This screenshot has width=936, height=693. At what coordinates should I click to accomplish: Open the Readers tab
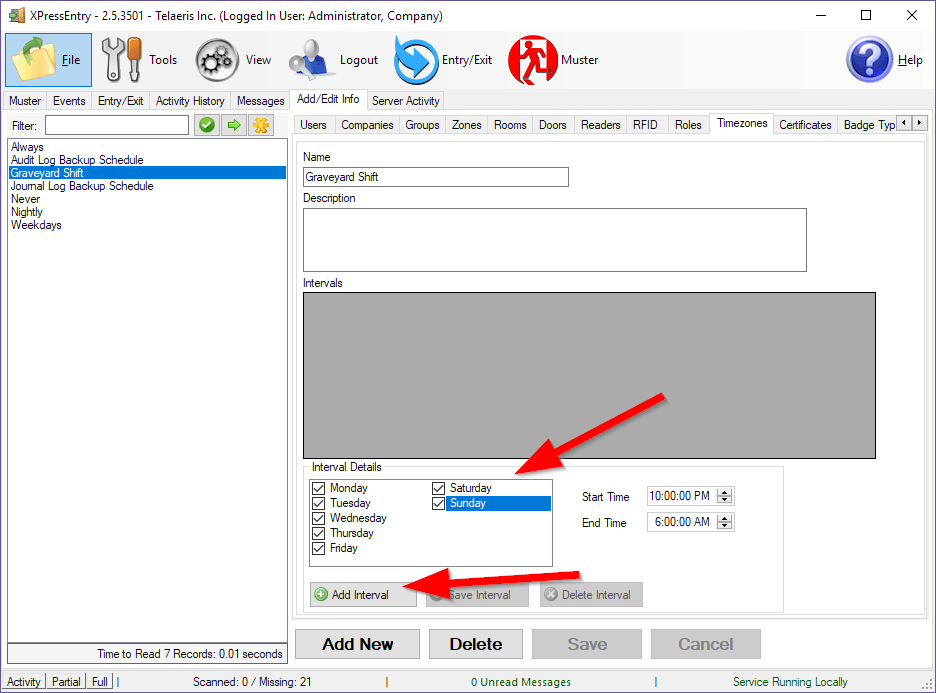(600, 125)
